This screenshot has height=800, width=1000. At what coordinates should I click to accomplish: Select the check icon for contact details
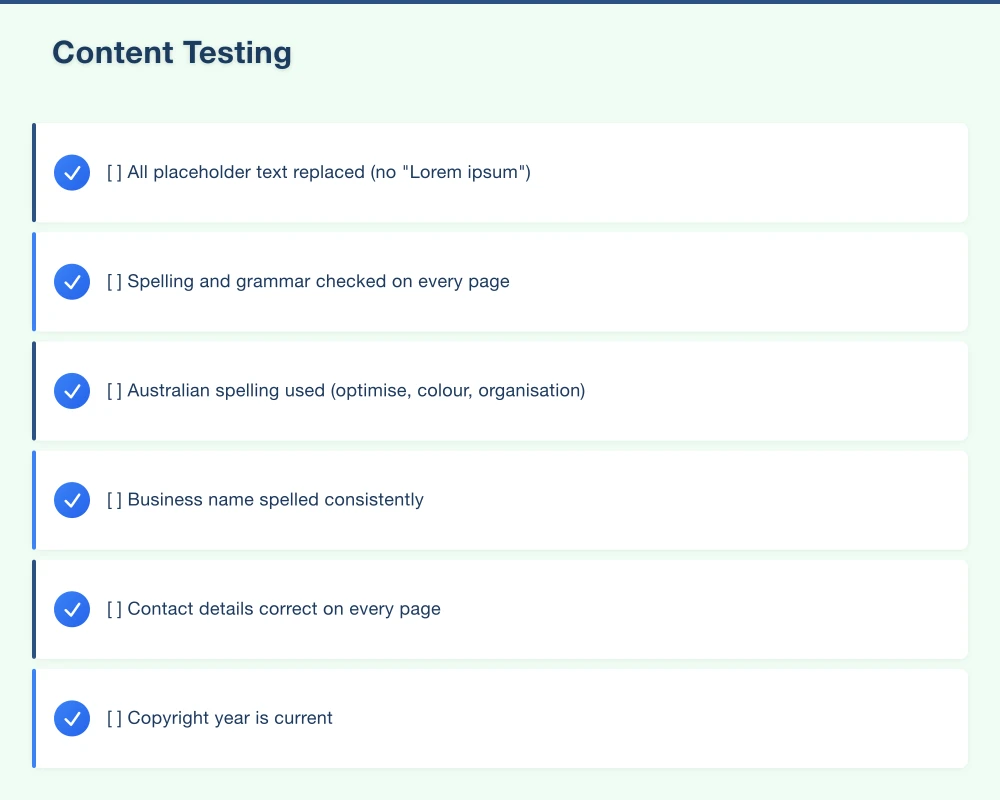[71, 608]
